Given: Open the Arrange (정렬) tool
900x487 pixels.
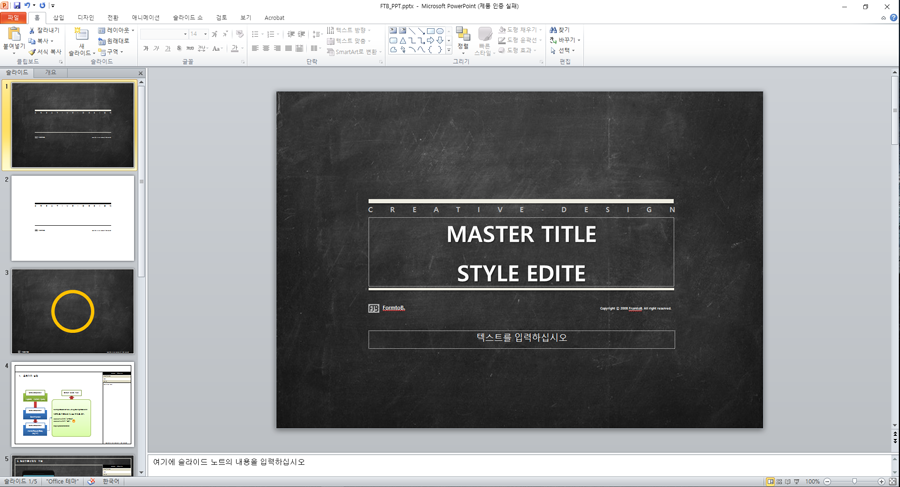Looking at the screenshot, I should coord(463,38).
